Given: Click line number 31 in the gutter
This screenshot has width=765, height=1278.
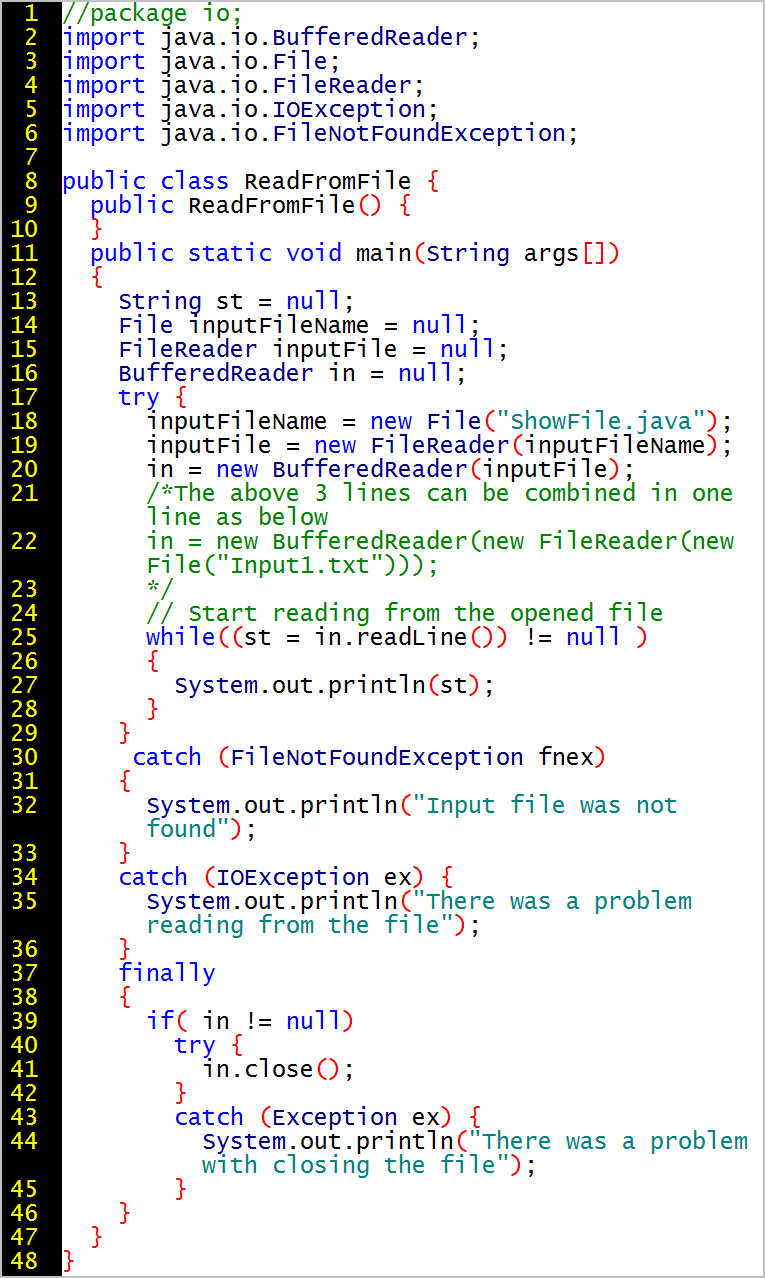Looking at the screenshot, I should (x=23, y=782).
